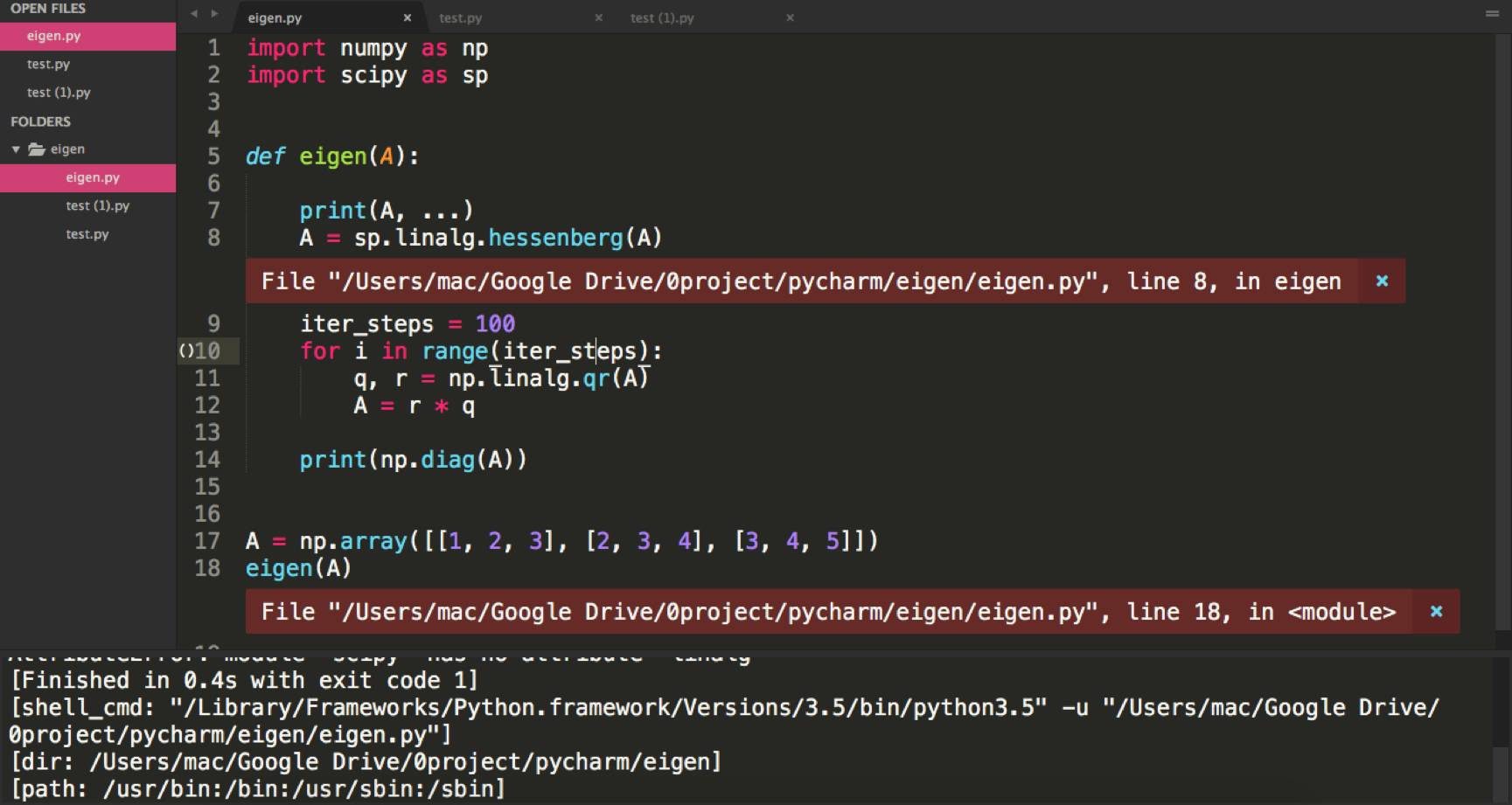Switch to the test.py tab
This screenshot has width=1512, height=805.
tap(460, 17)
